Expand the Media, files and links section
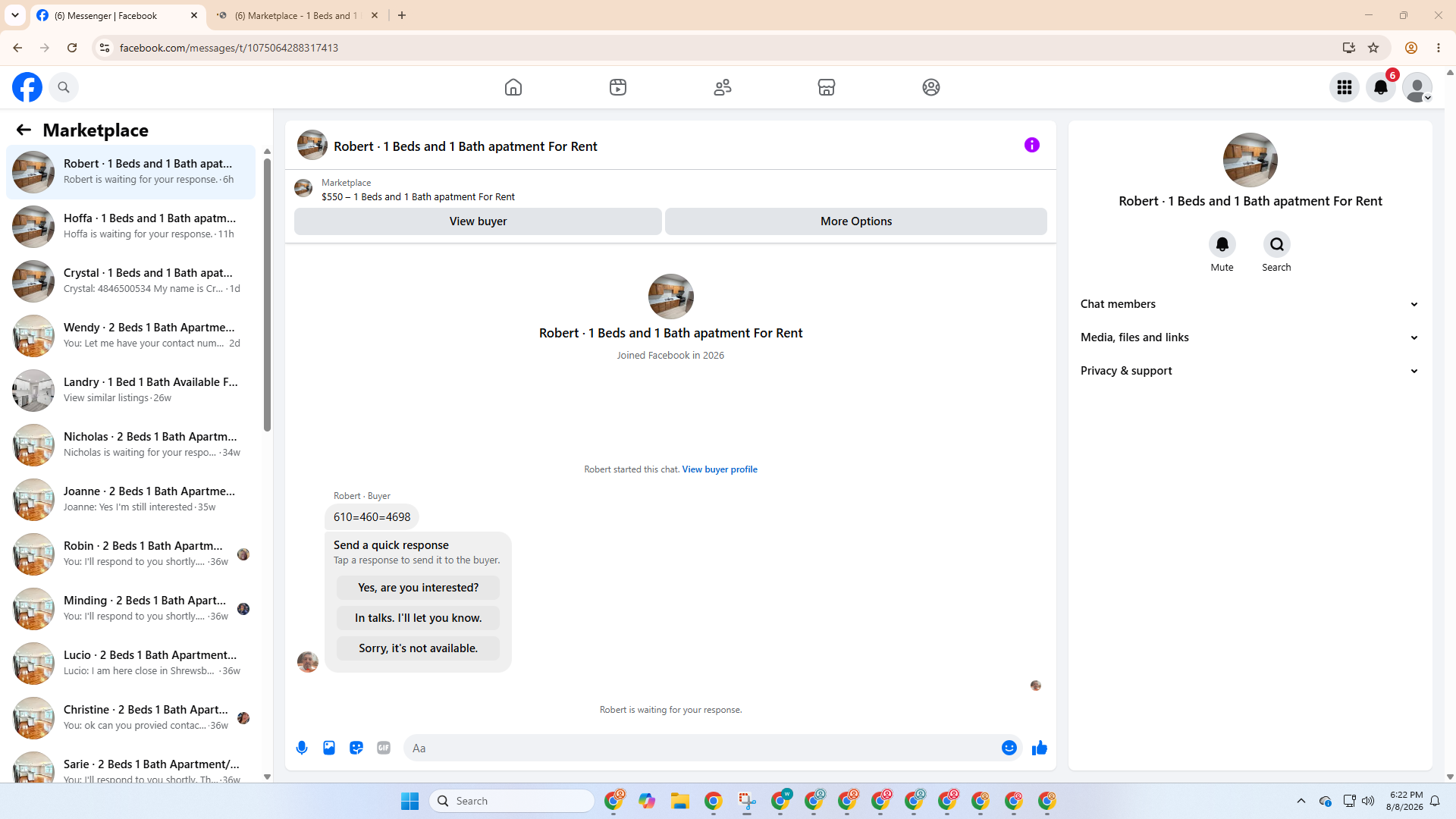1456x819 pixels. click(1250, 337)
